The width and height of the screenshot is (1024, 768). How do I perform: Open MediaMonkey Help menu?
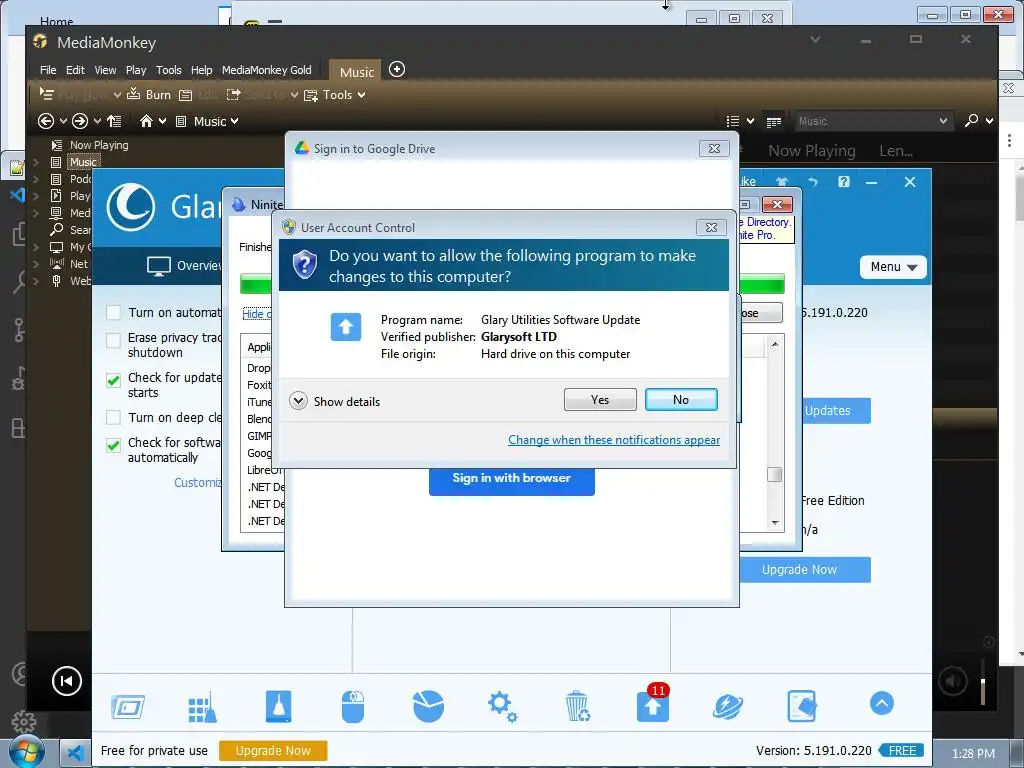point(201,70)
